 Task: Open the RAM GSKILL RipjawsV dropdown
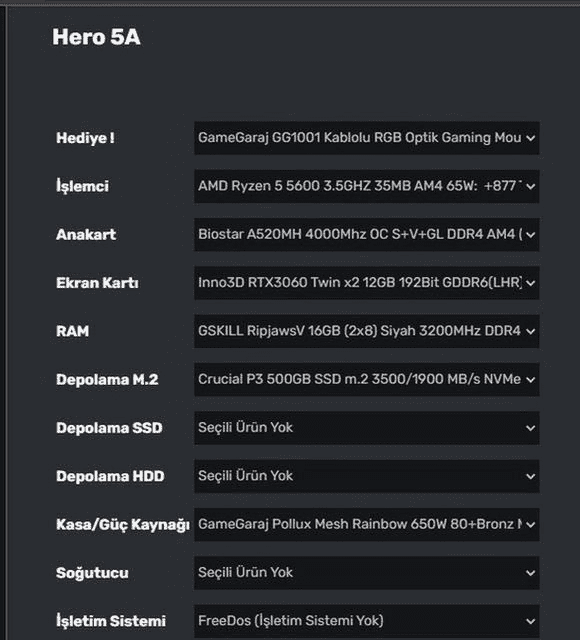point(367,331)
